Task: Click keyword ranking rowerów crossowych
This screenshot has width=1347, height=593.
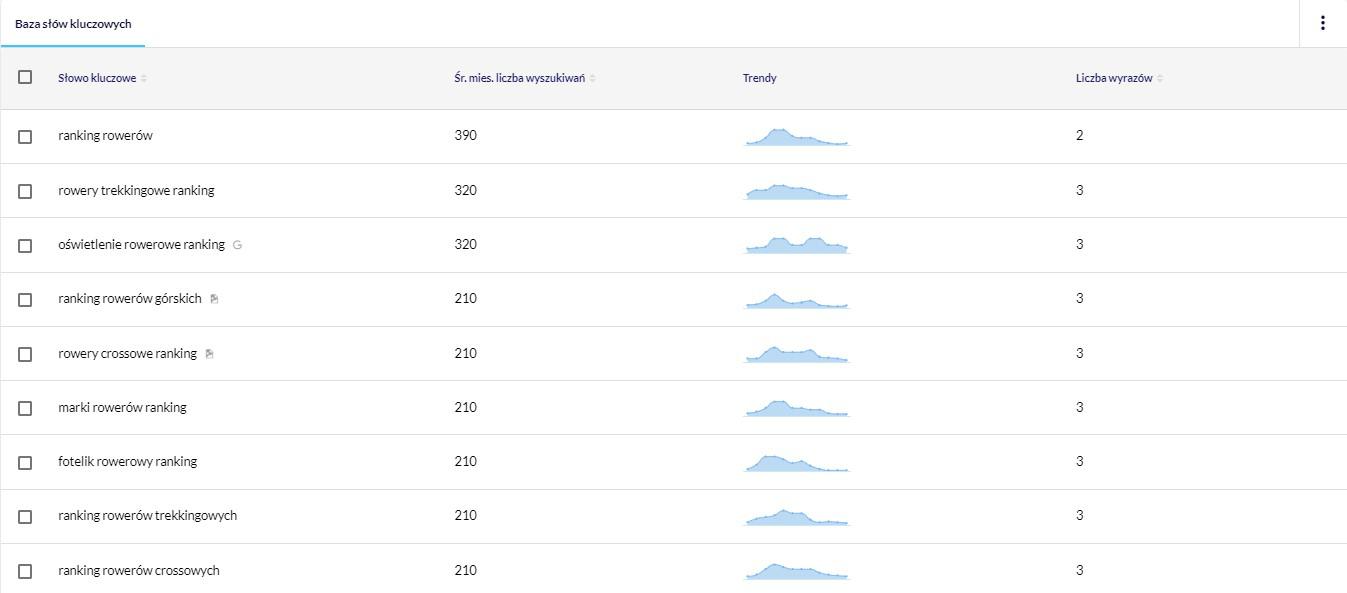Action: click(139, 570)
